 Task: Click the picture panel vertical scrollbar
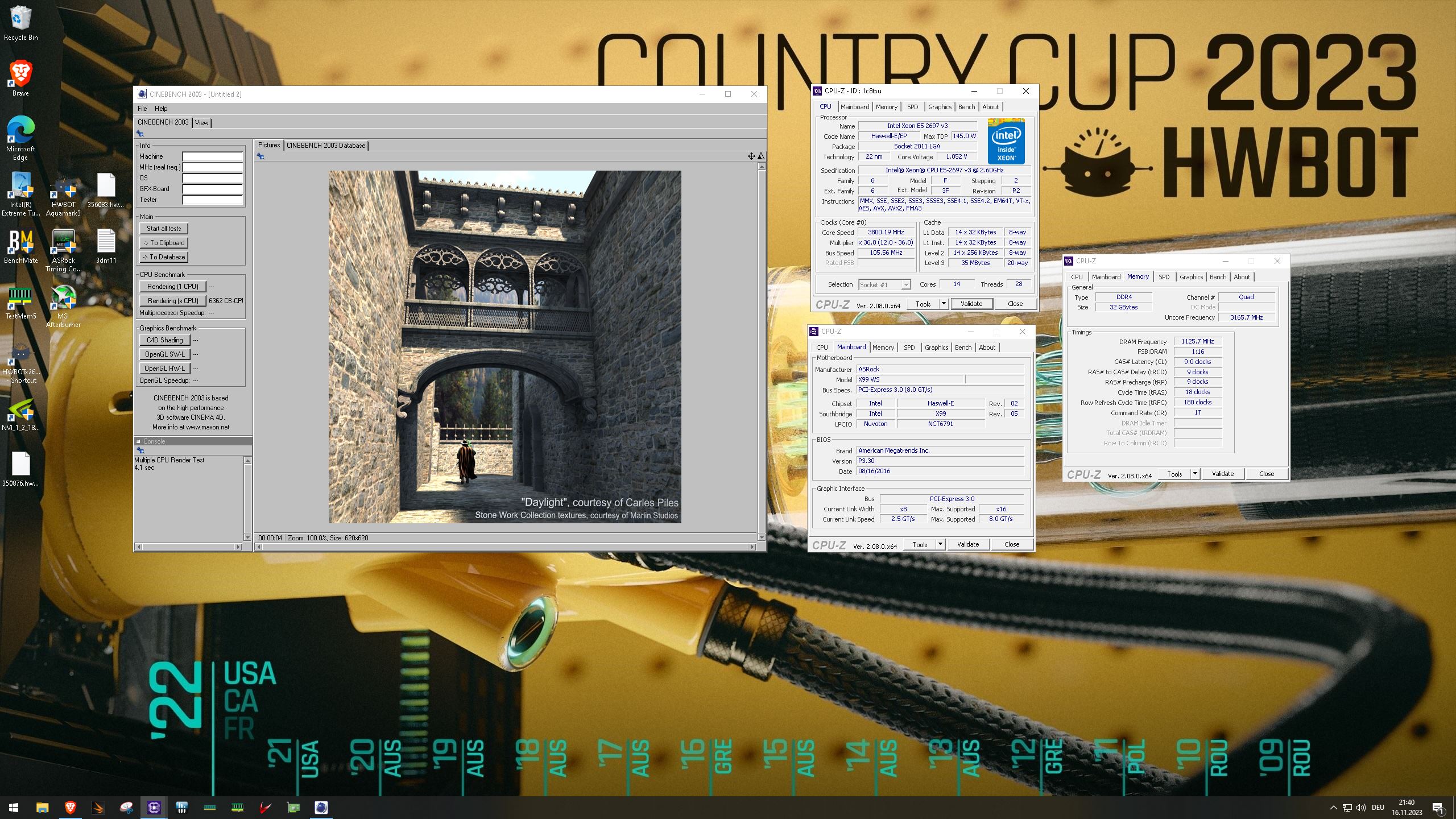(762, 351)
